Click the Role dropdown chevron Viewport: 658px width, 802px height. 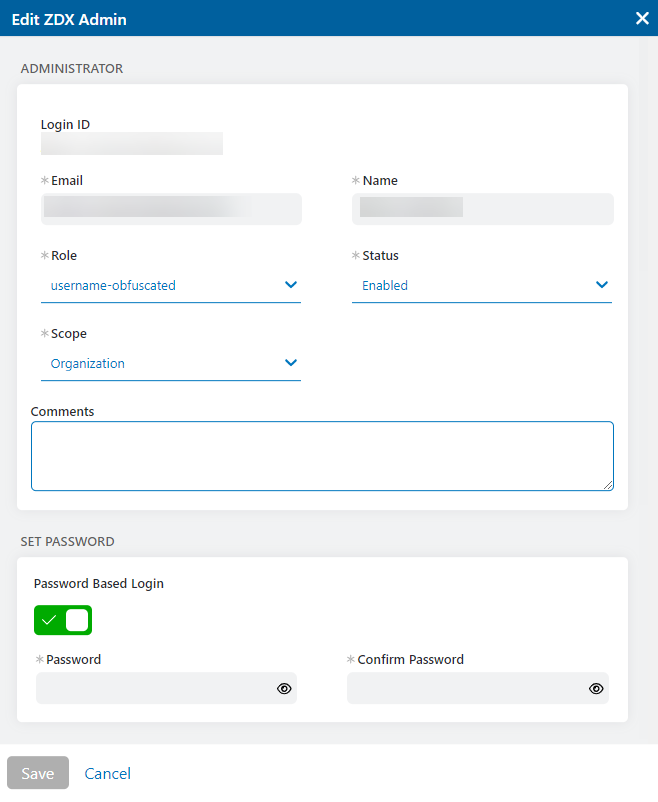coord(291,285)
